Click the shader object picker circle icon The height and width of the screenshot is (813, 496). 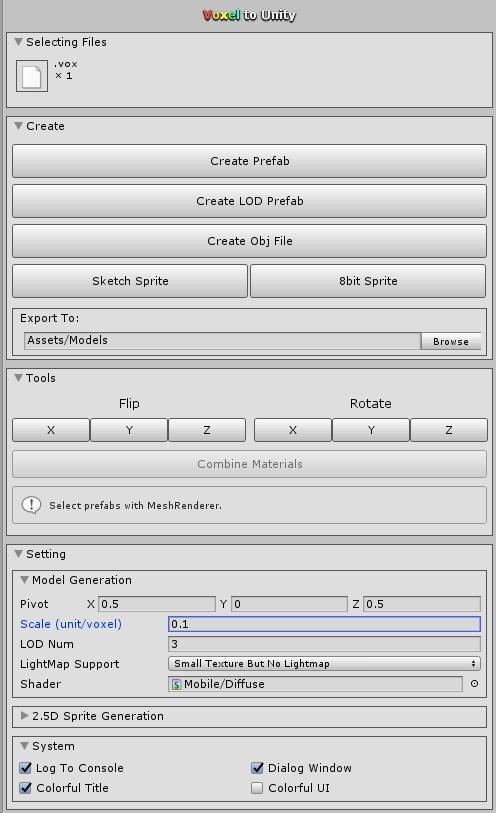click(x=474, y=684)
